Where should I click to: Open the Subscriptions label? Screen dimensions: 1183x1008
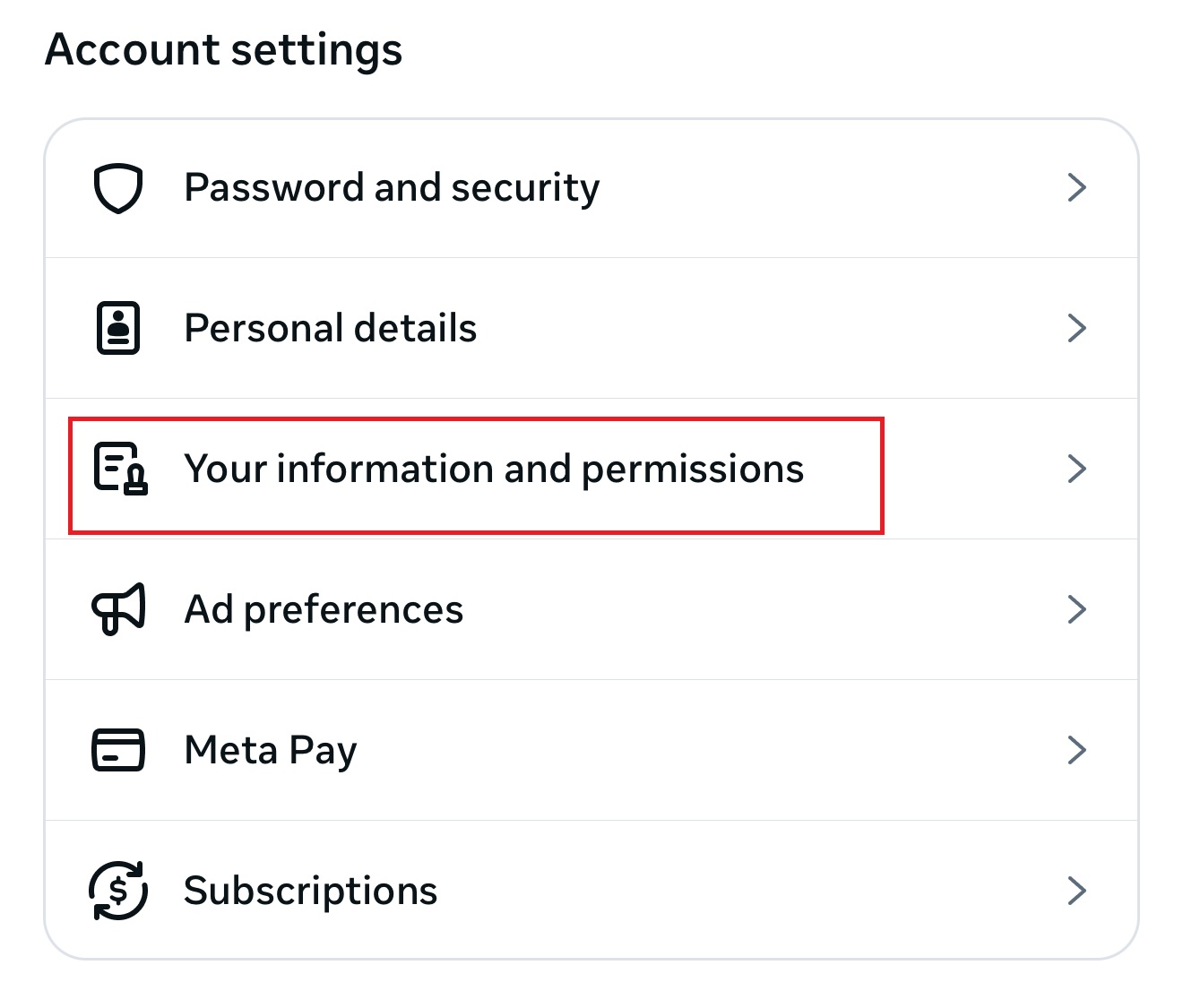pyautogui.click(x=310, y=891)
